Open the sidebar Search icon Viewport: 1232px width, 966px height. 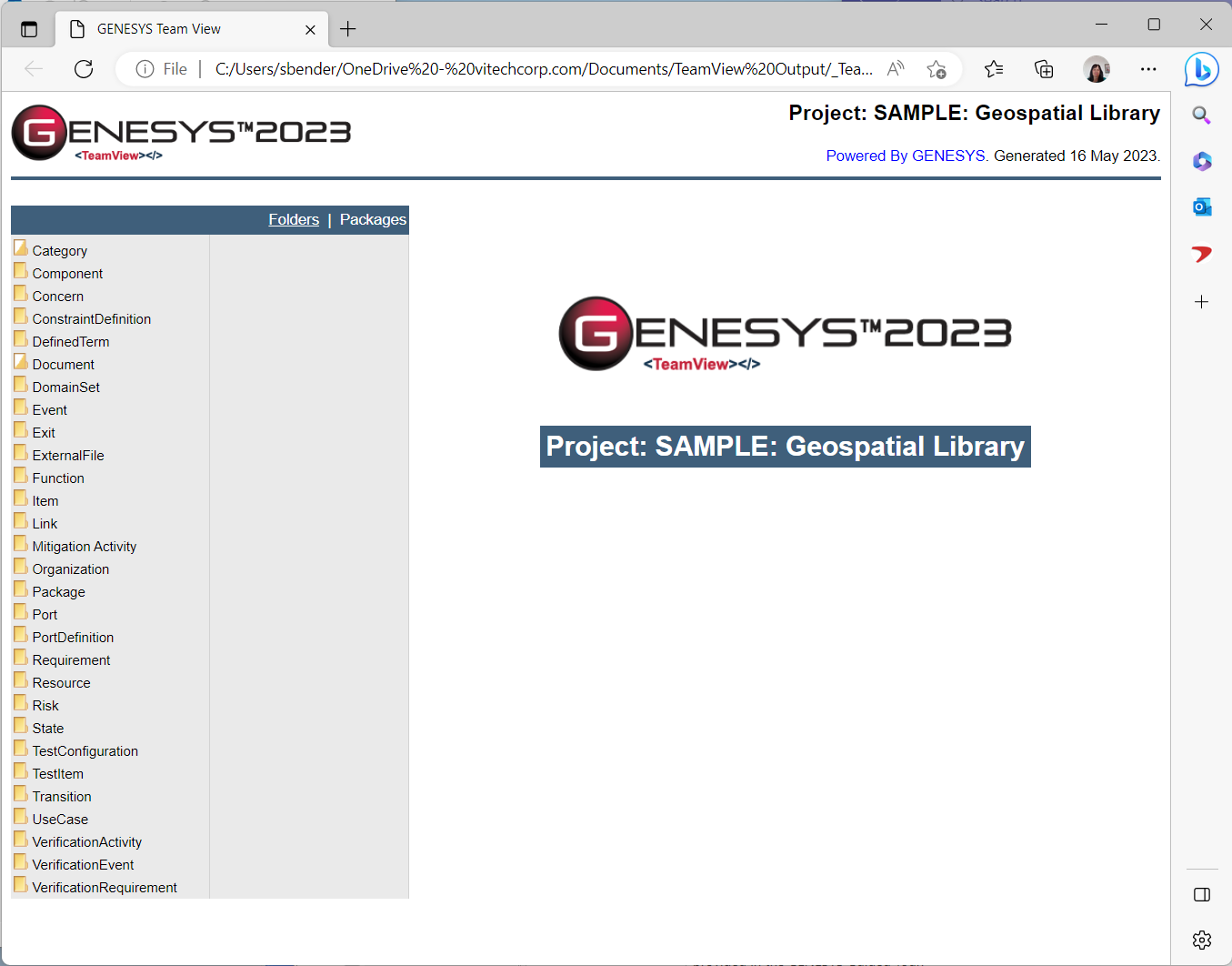1201,116
